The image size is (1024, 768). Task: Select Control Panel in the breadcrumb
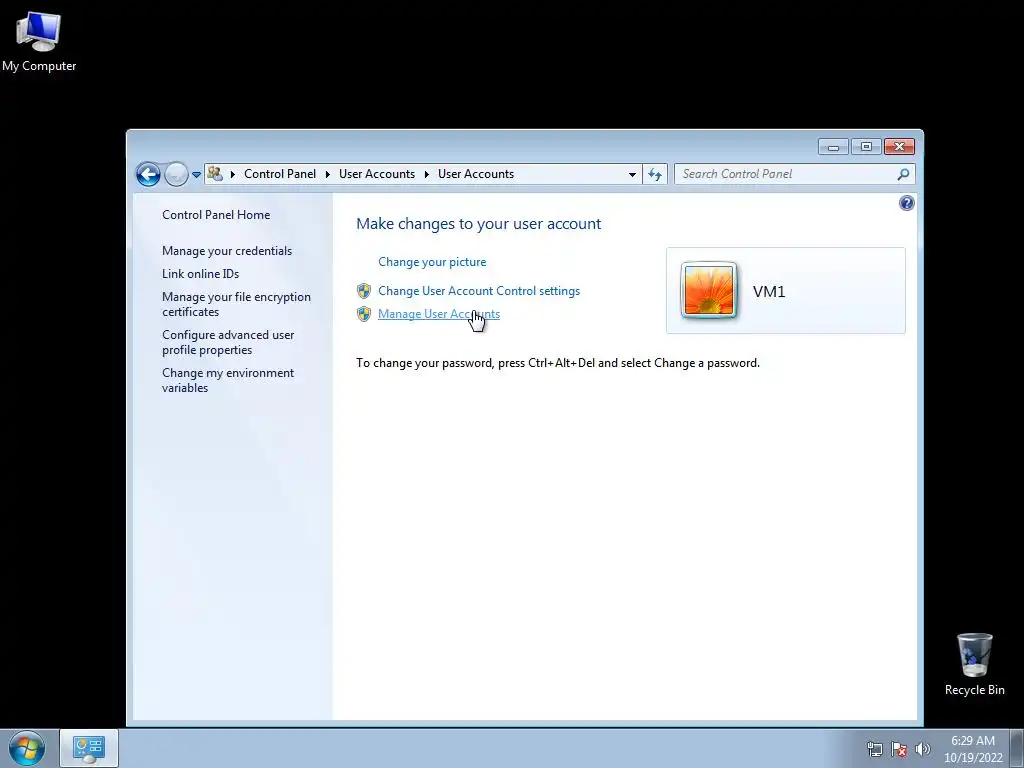(x=280, y=174)
